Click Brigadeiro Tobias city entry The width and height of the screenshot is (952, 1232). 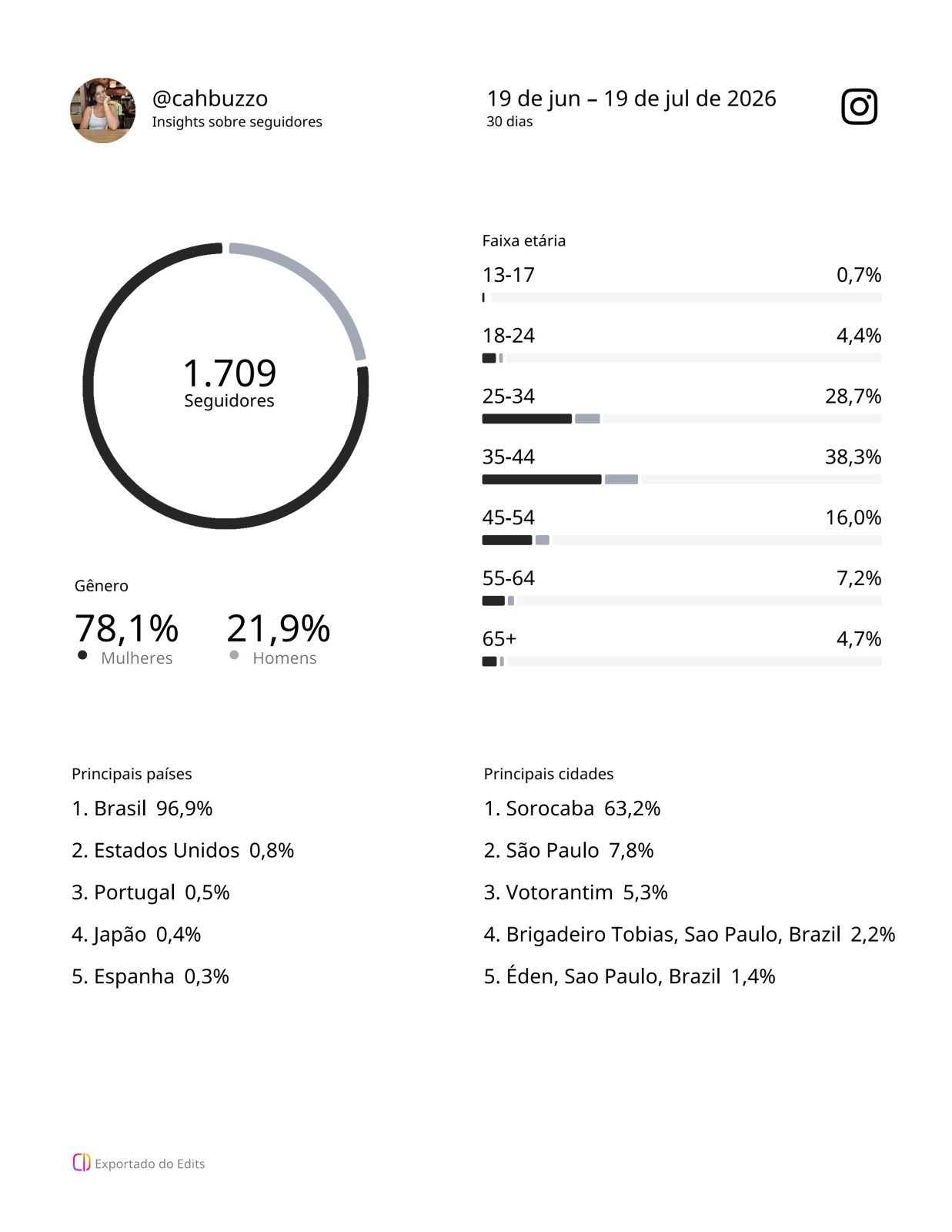[690, 934]
